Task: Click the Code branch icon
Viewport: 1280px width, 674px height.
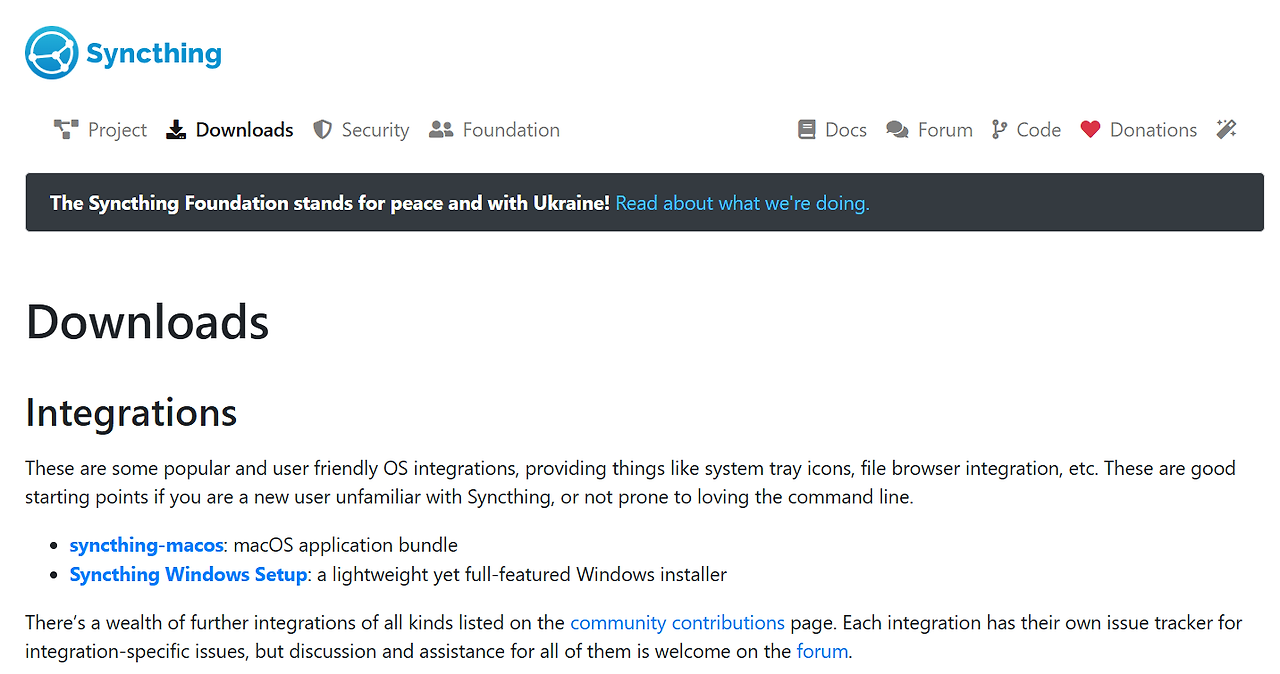Action: coord(999,130)
